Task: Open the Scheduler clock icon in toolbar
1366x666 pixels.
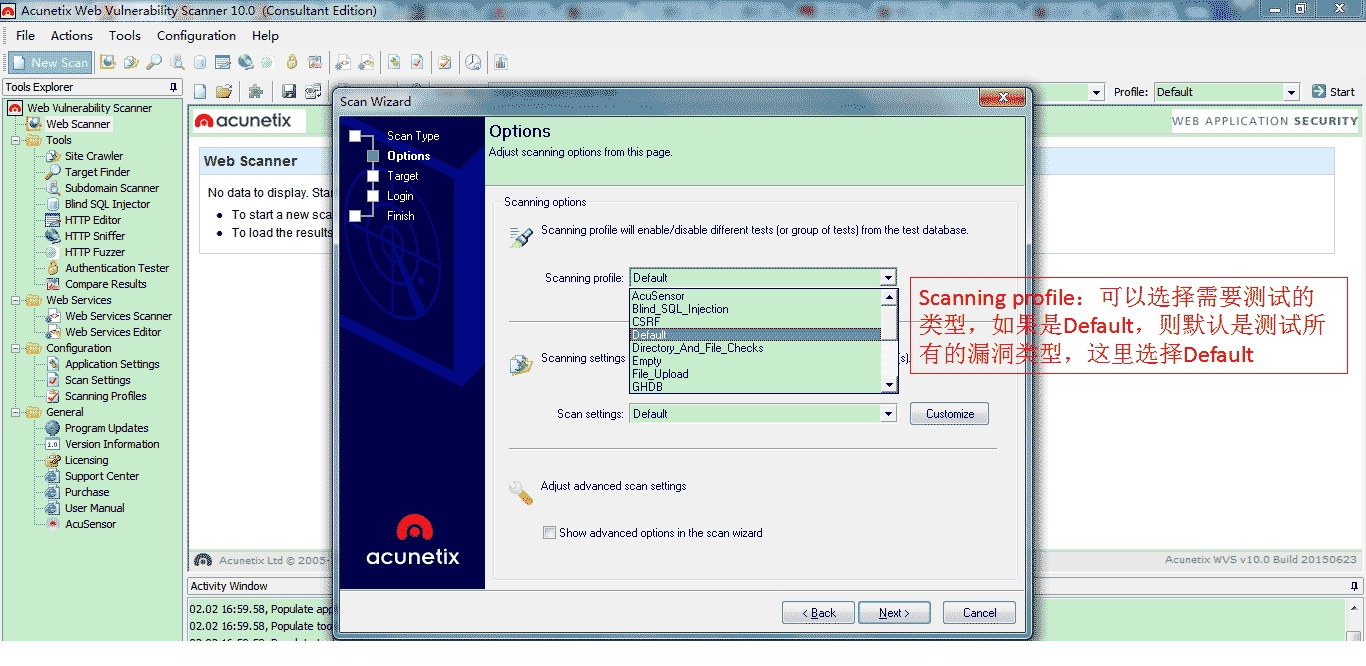Action: point(473,62)
